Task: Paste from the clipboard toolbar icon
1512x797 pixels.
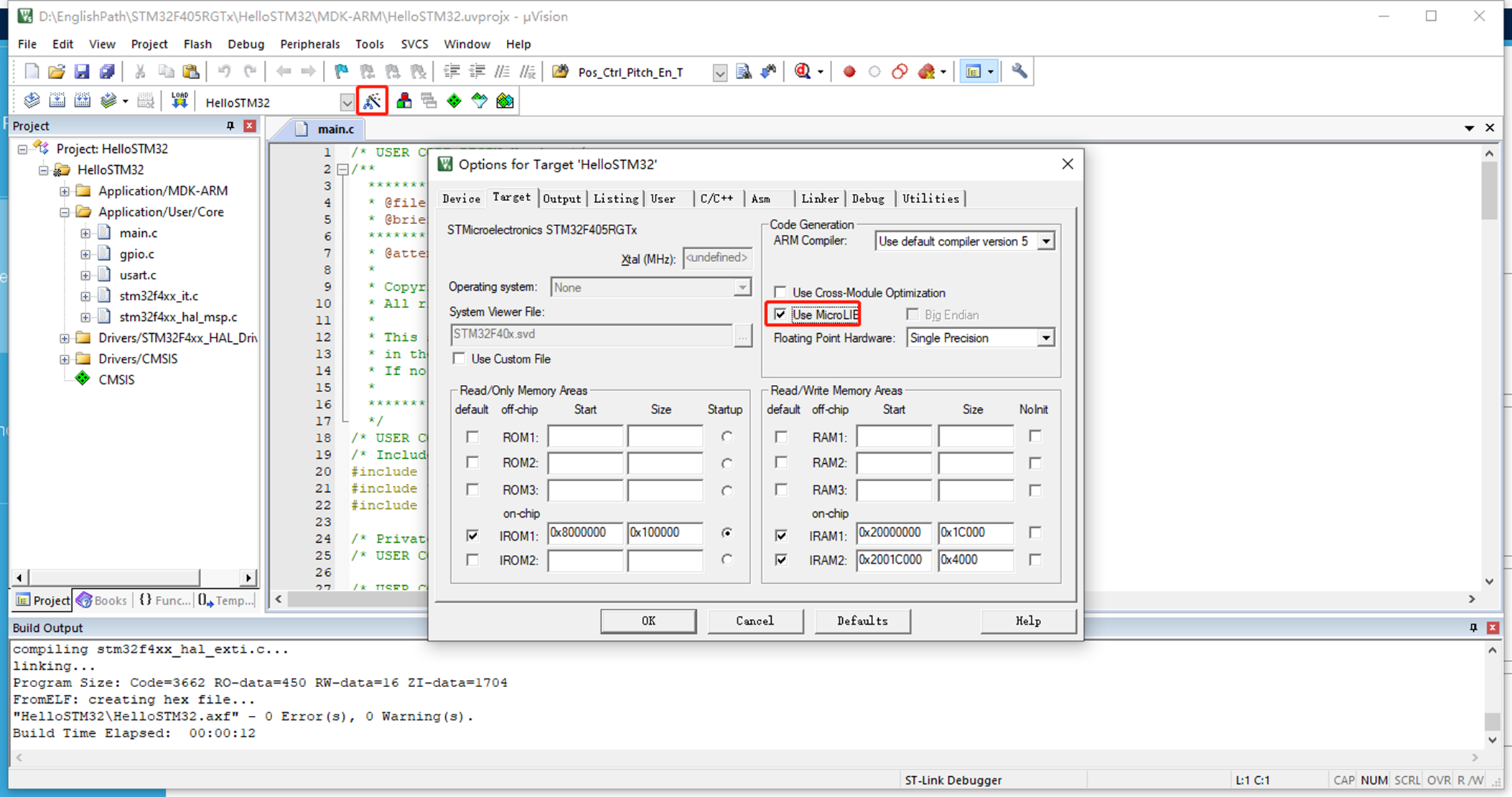Action: pyautogui.click(x=191, y=71)
